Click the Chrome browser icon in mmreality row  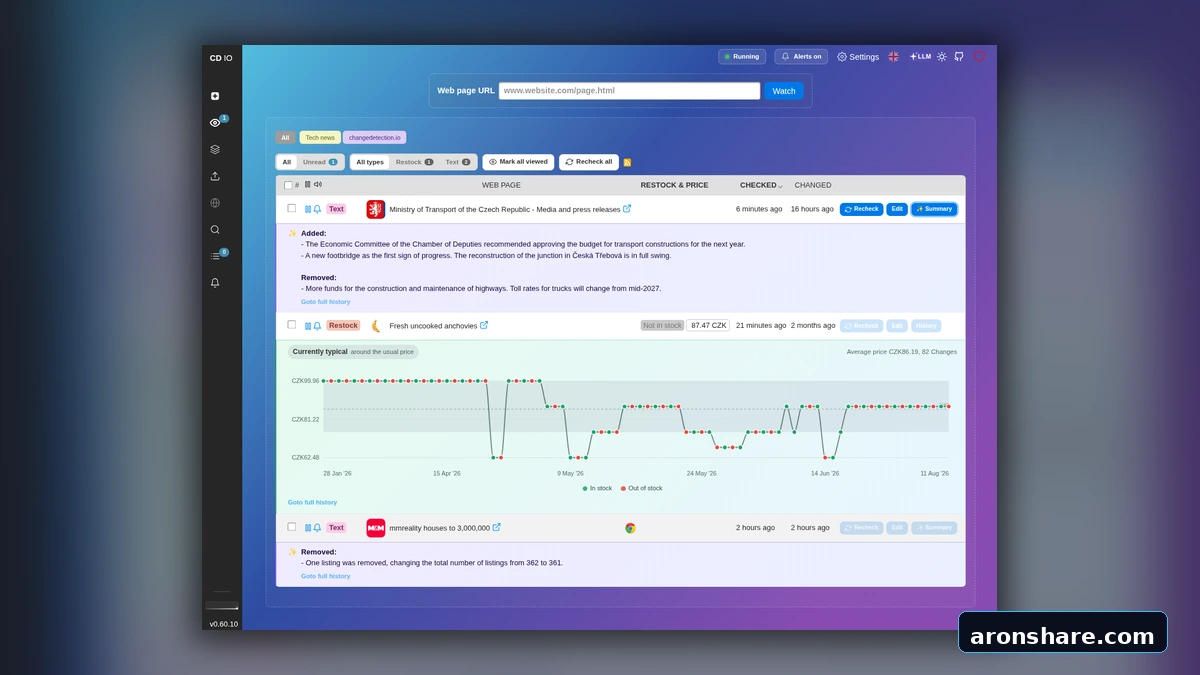tap(630, 527)
